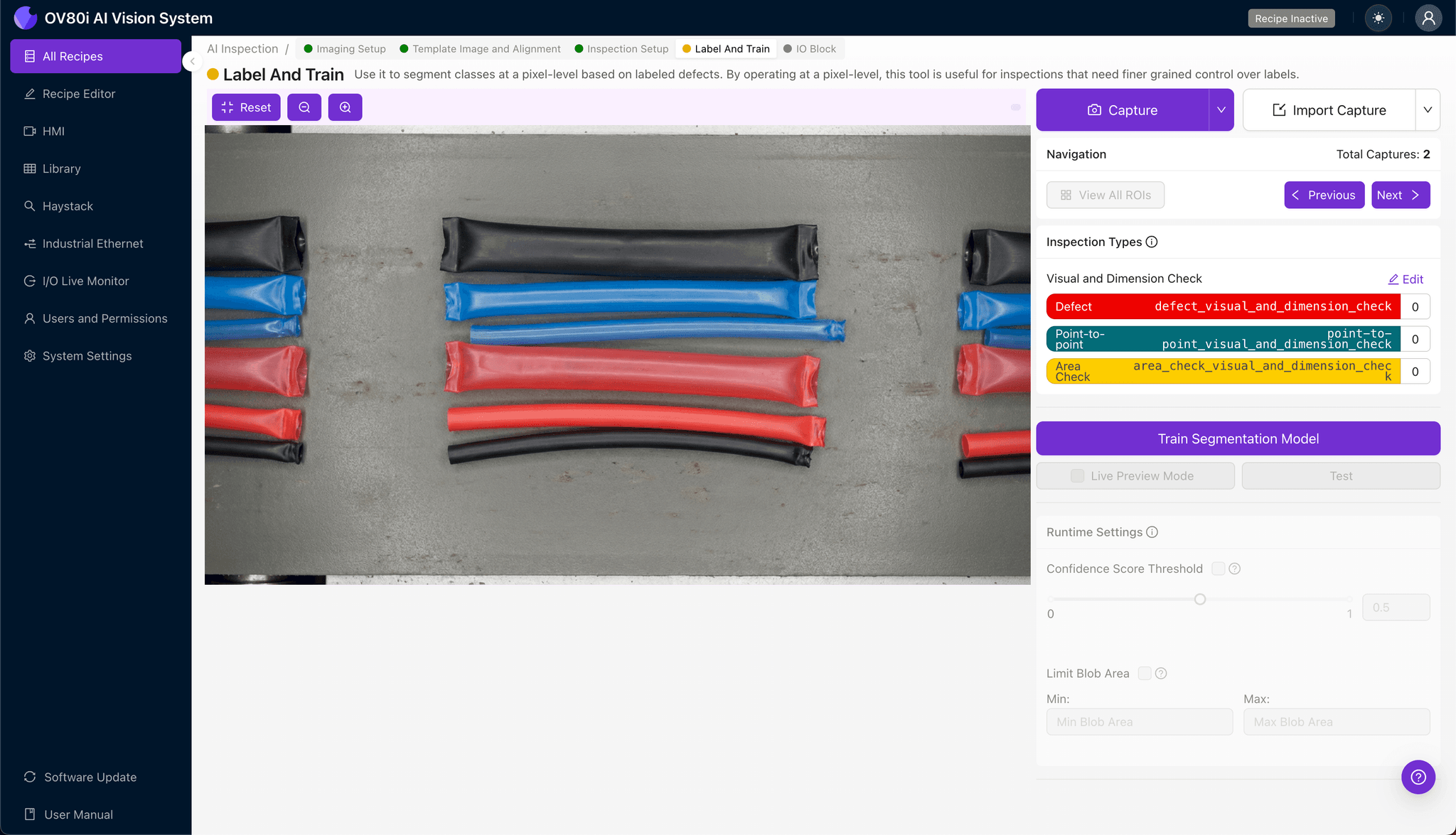Edit the Visual and Dimension Check
Viewport: 1456px width, 835px height.
point(1406,279)
